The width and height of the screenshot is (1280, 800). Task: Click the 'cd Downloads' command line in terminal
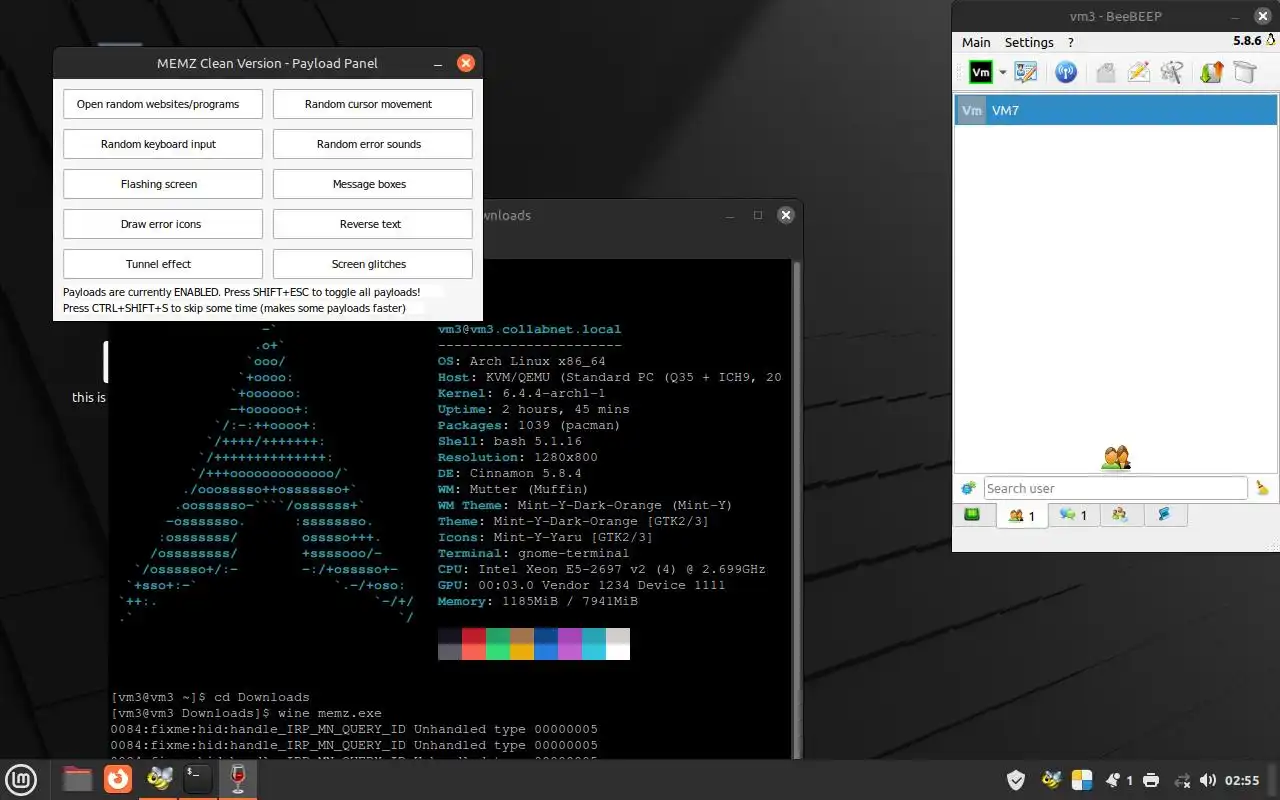210,697
